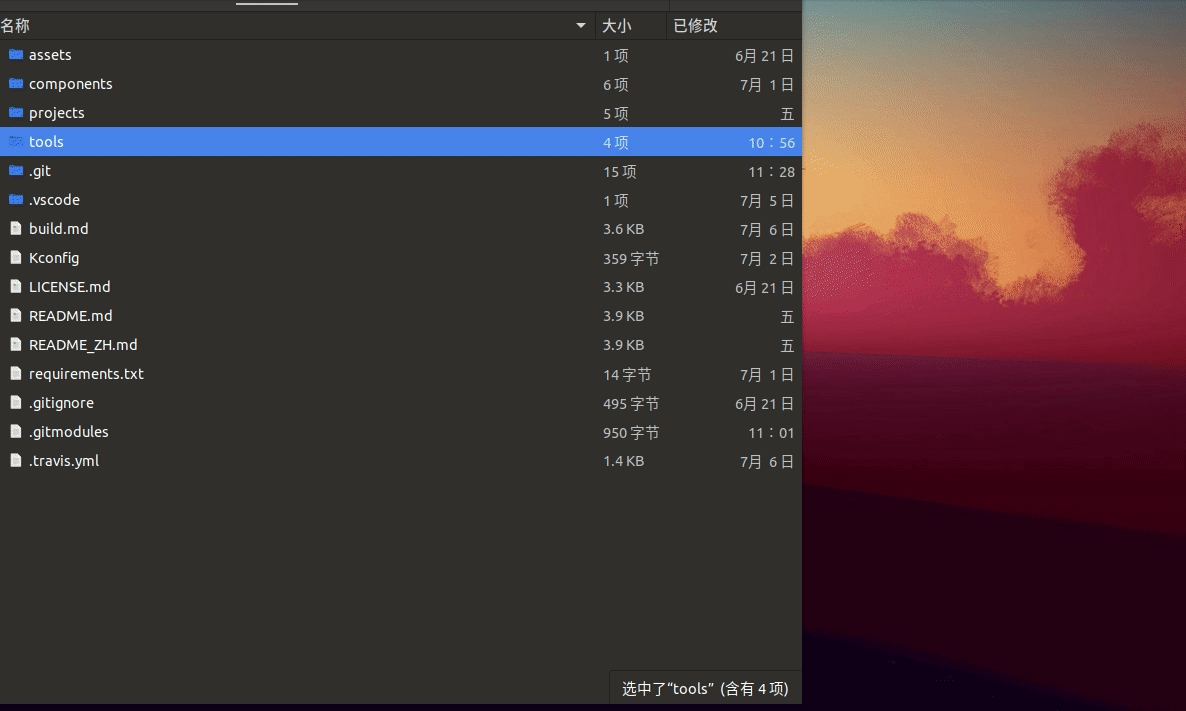1186x711 pixels.
Task: Click the components folder icon
Action: click(x=16, y=83)
